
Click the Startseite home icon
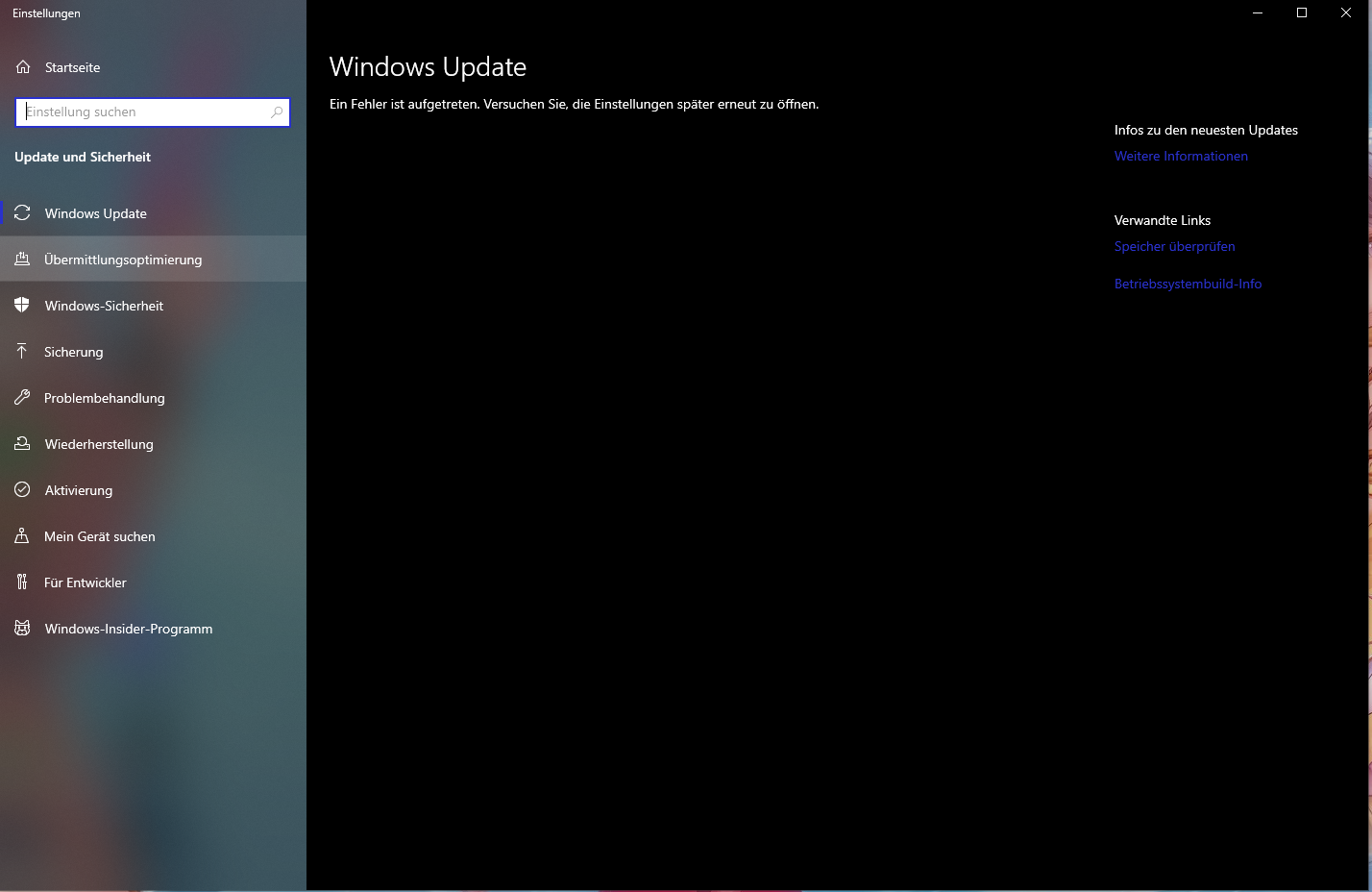[x=23, y=67]
